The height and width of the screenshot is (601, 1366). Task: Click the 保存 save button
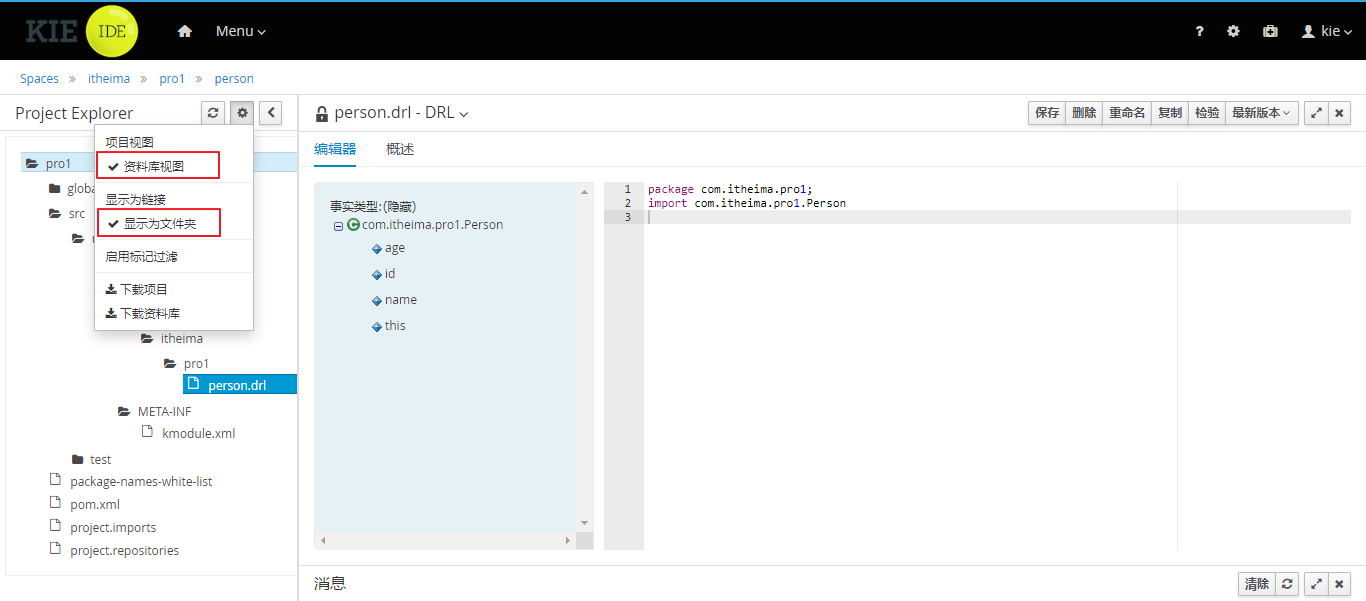[1047, 113]
